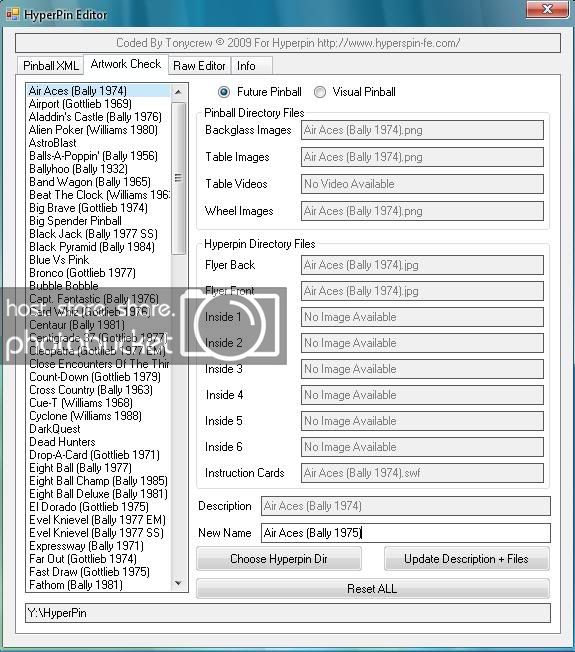Click the HyperPin Editor title bar icon
The width and height of the screenshot is (575, 652).
click(12, 14)
